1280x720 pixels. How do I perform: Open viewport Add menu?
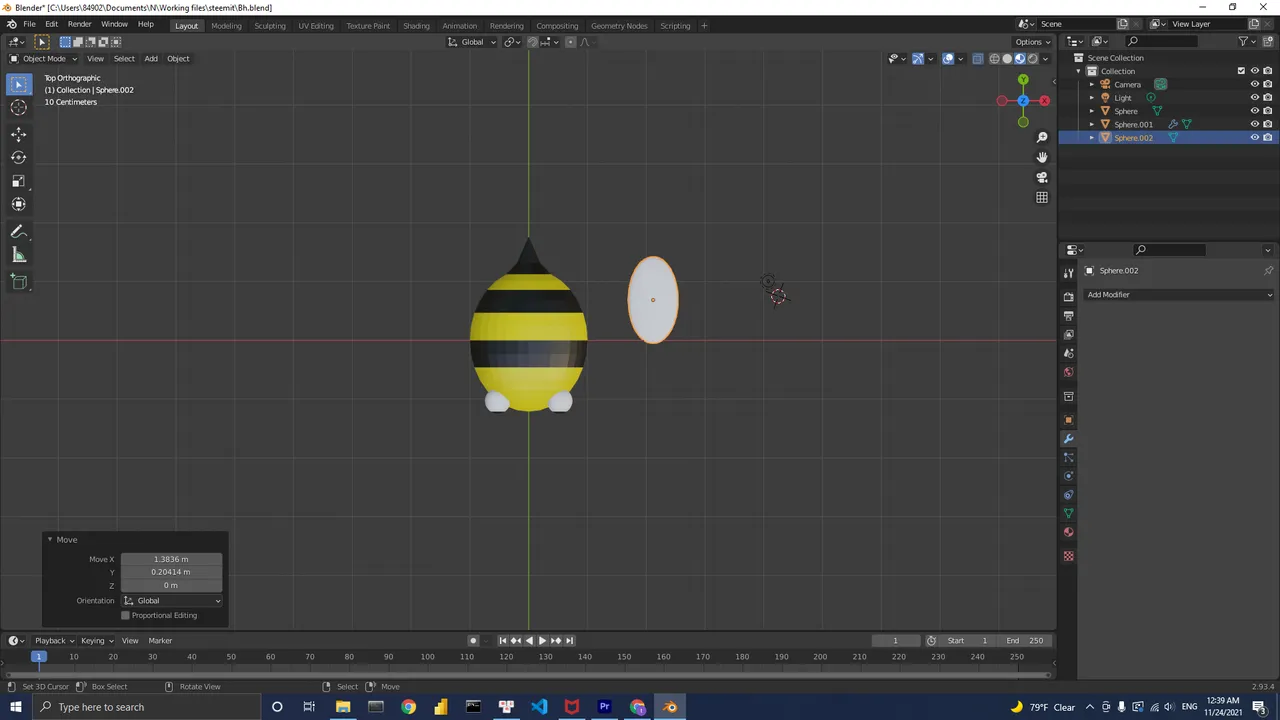point(151,58)
